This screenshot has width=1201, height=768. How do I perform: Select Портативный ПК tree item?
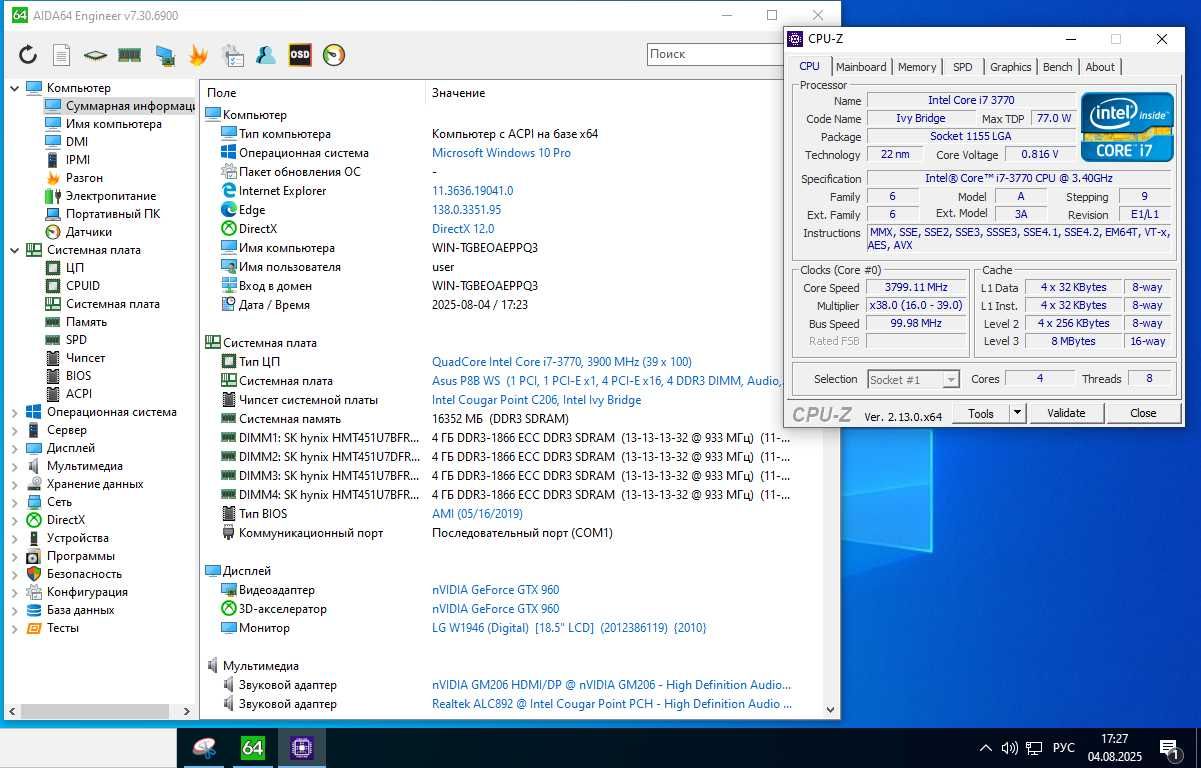point(112,214)
